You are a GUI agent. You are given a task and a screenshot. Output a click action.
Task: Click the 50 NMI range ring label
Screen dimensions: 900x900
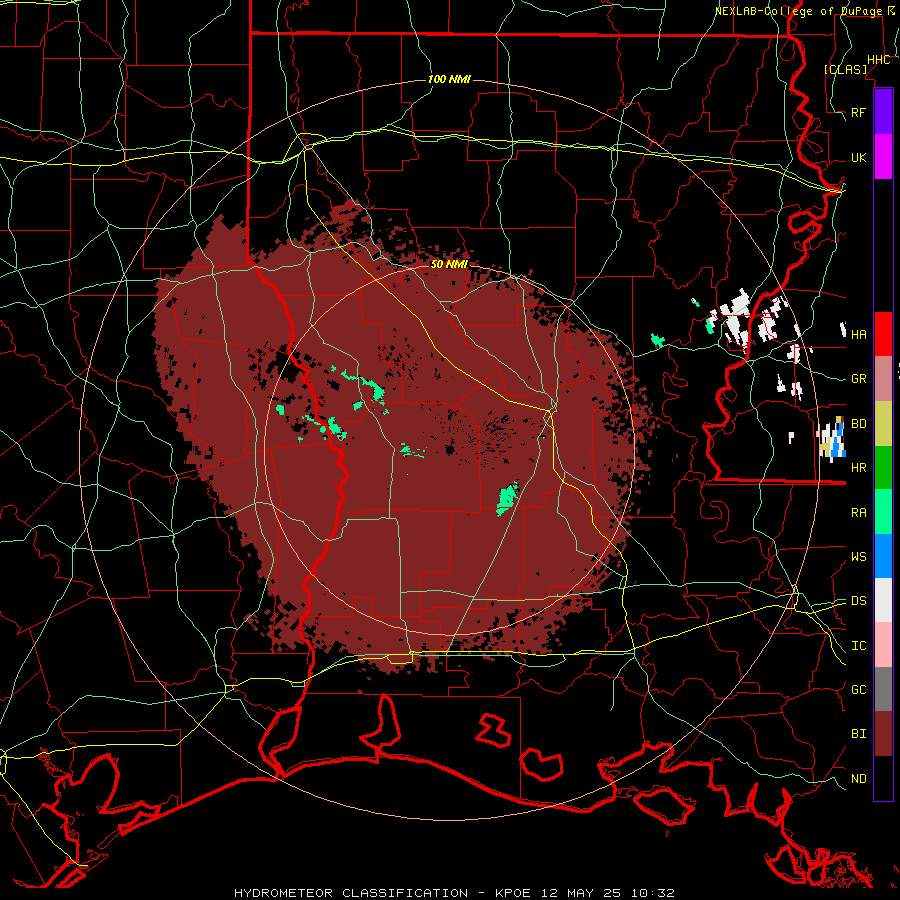tap(449, 264)
